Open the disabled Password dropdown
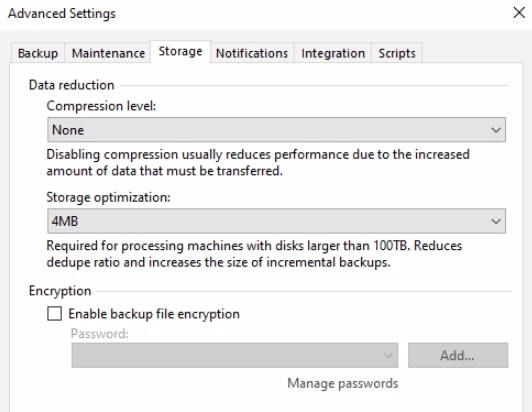 235,355
